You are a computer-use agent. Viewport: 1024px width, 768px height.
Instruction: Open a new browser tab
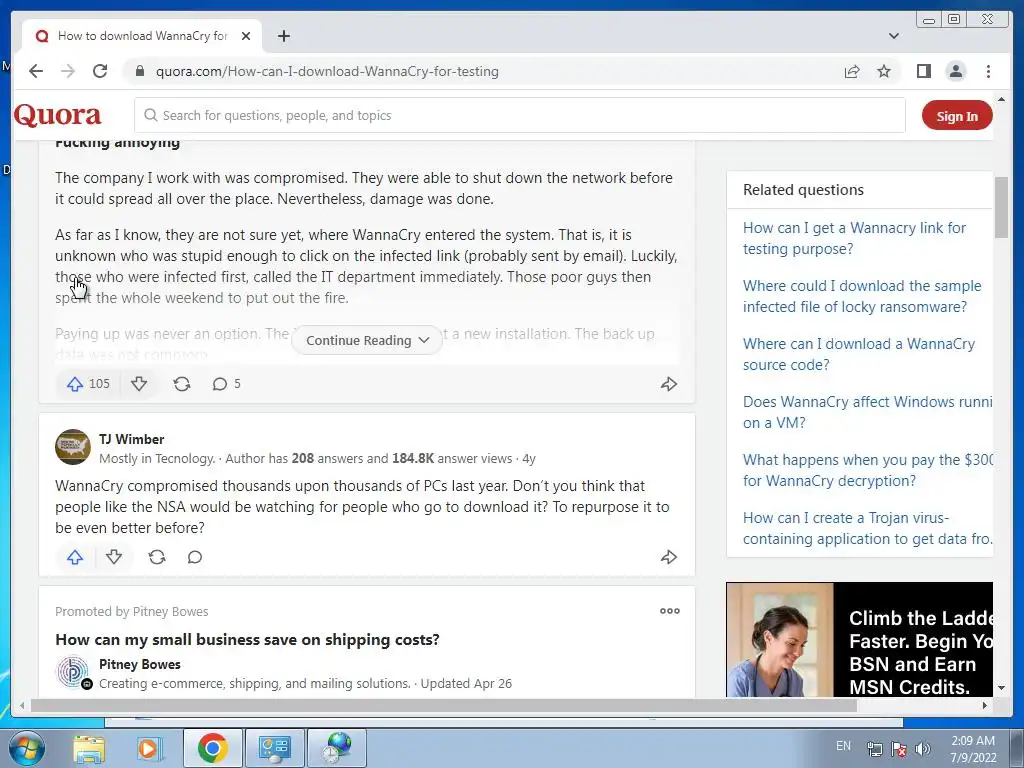(x=283, y=36)
